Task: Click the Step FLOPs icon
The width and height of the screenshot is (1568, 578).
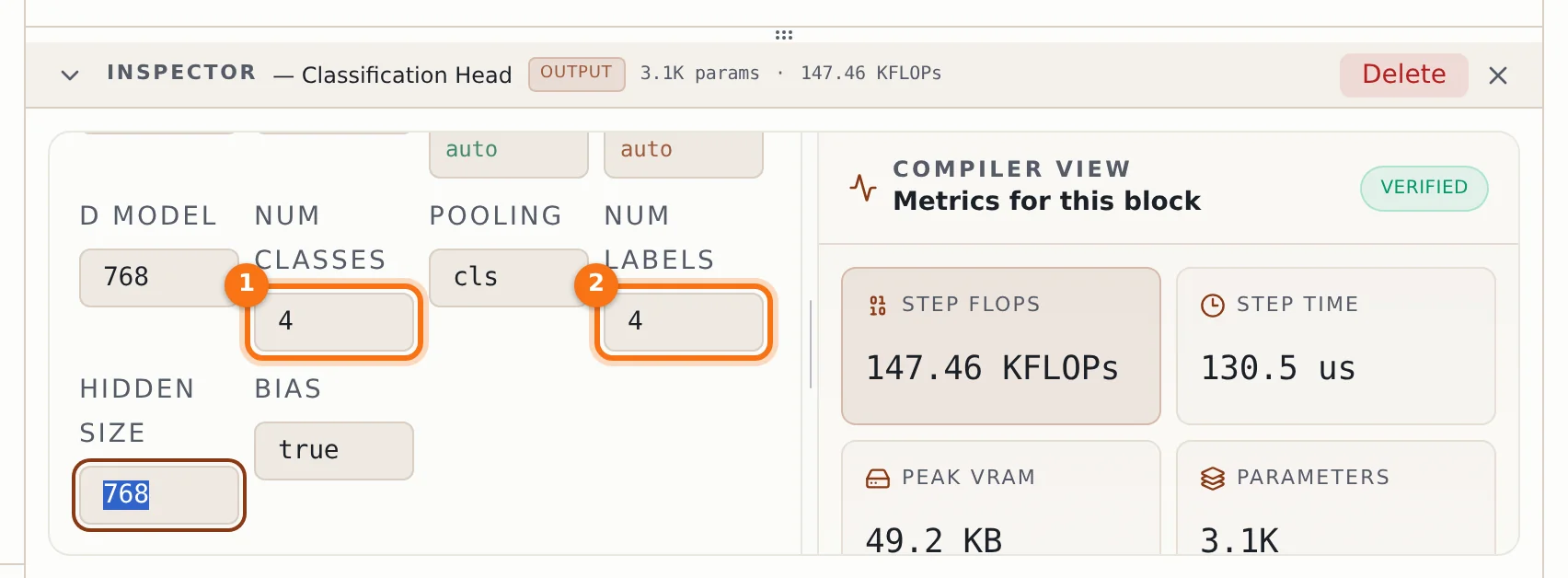Action: pyautogui.click(x=878, y=306)
